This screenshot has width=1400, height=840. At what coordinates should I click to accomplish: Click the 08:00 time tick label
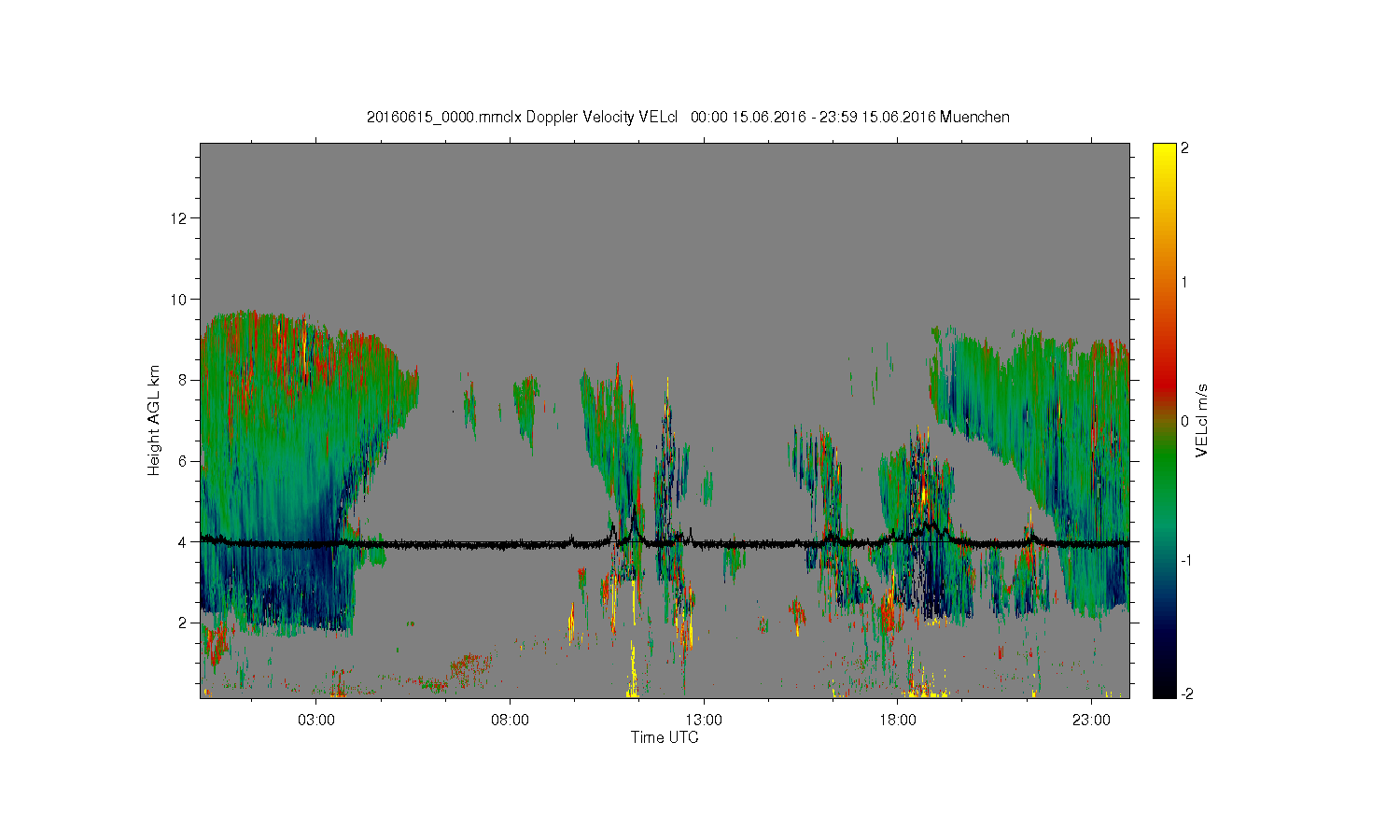[510, 720]
